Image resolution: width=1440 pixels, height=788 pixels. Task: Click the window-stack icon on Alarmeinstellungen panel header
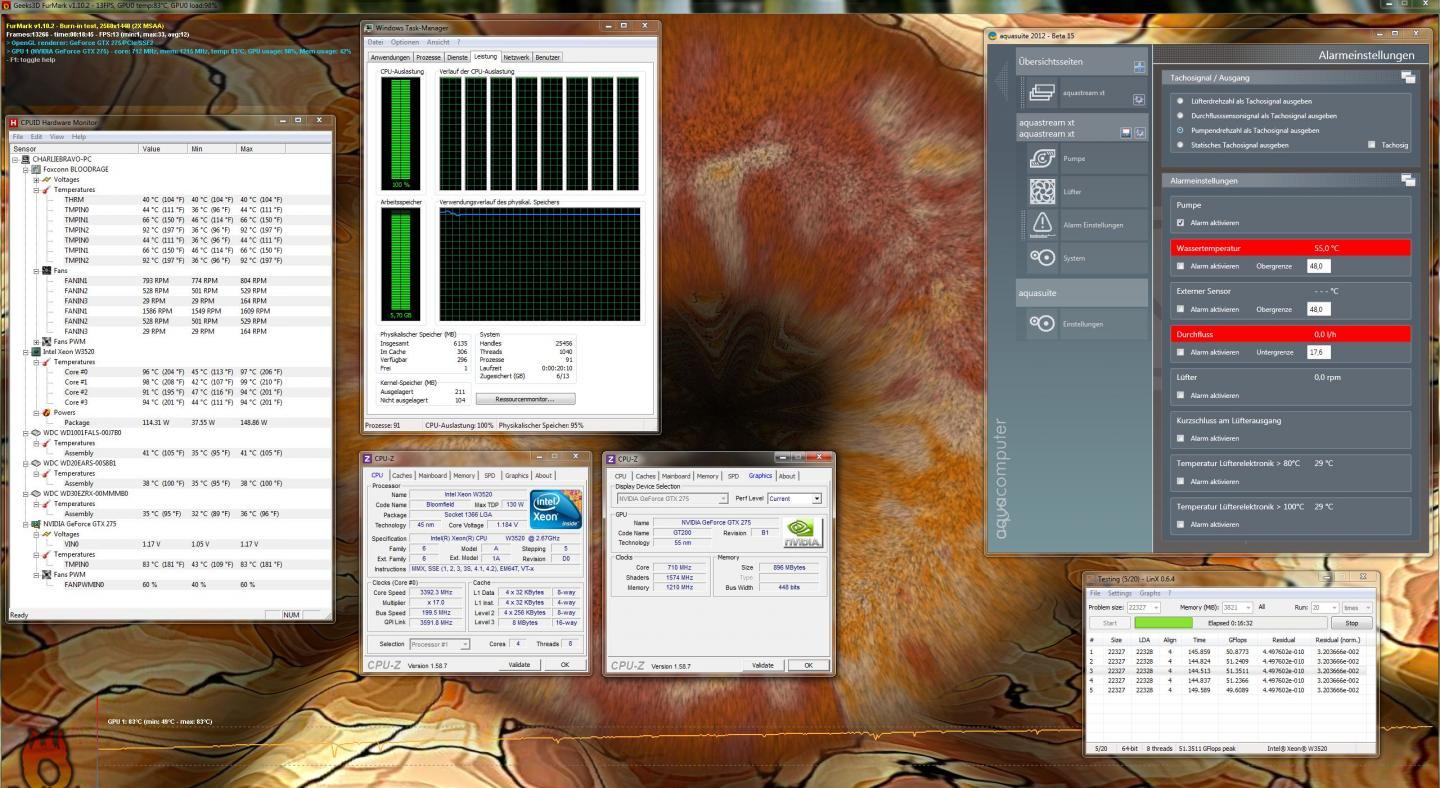pos(1408,180)
